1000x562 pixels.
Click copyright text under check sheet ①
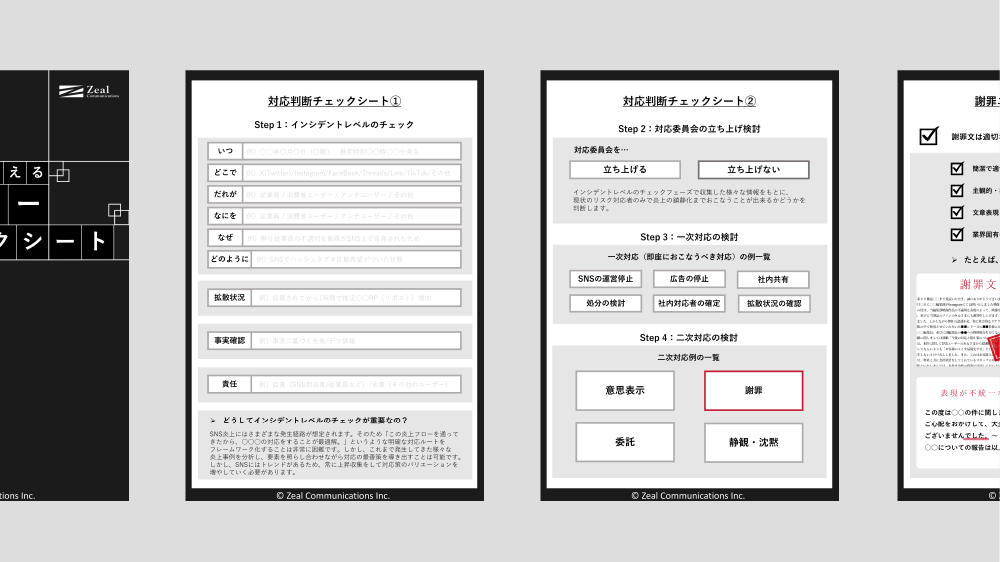click(x=333, y=496)
